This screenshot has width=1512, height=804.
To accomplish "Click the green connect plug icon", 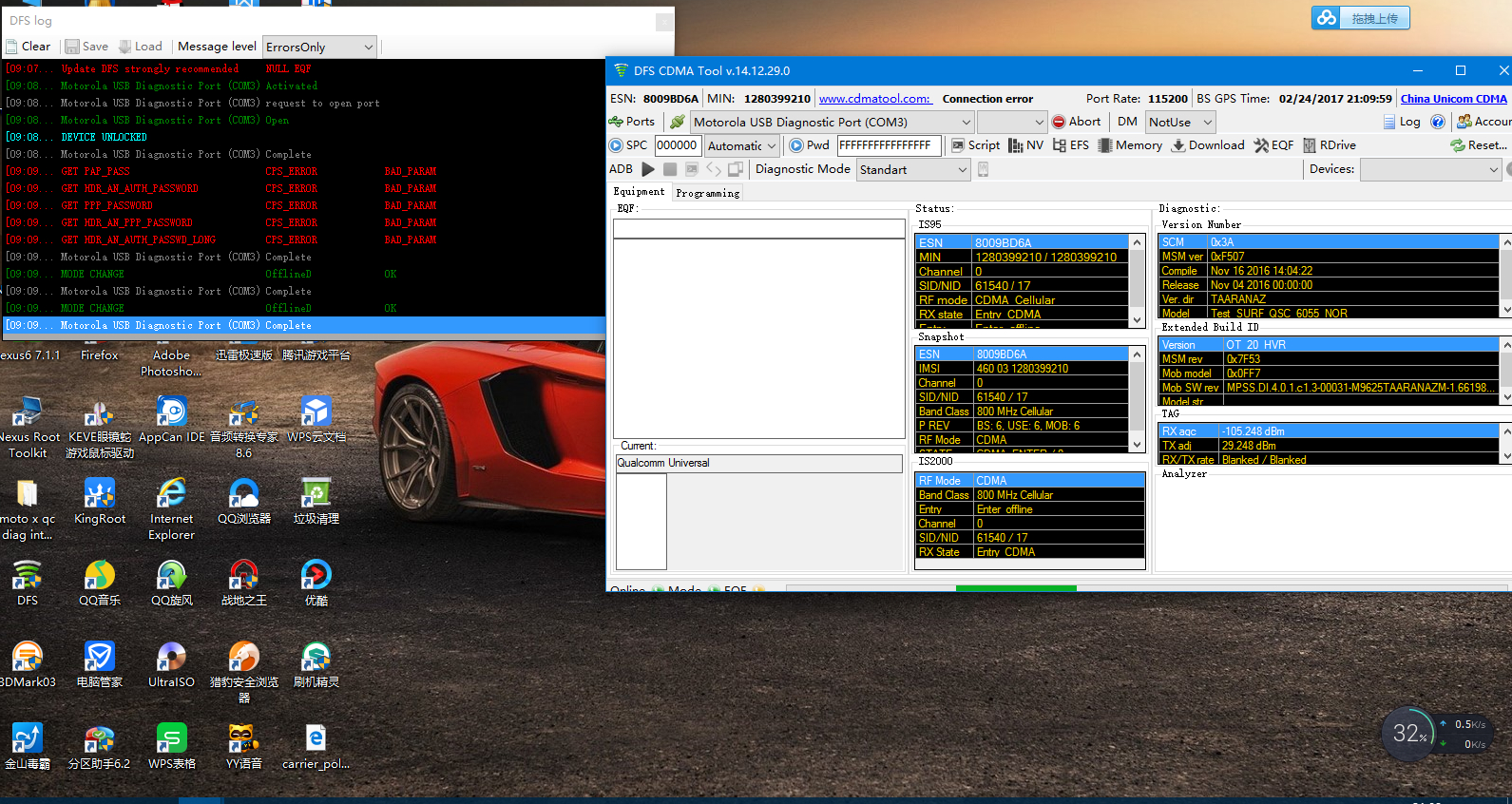I will 677,122.
